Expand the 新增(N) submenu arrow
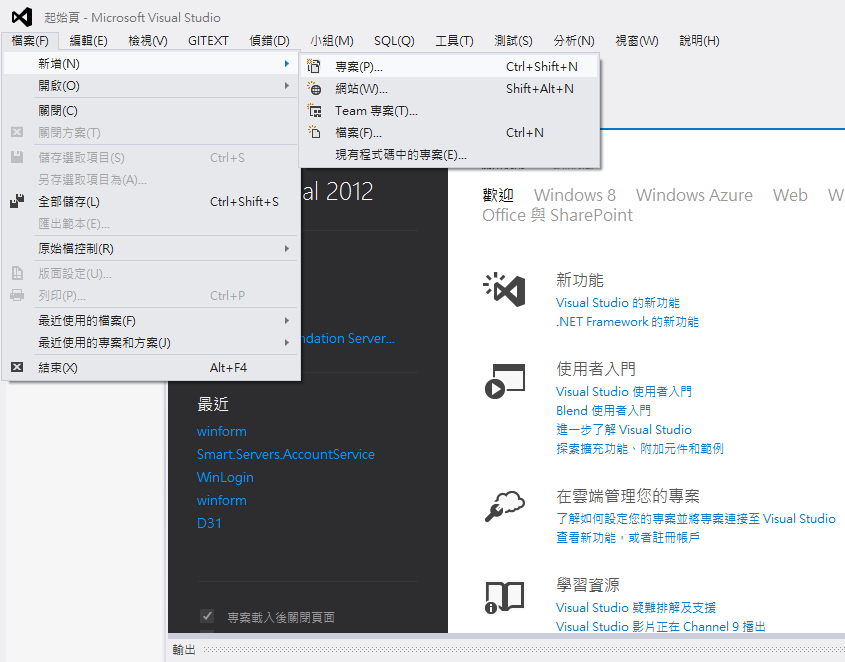Screen dimensions: 845x662 coord(287,64)
